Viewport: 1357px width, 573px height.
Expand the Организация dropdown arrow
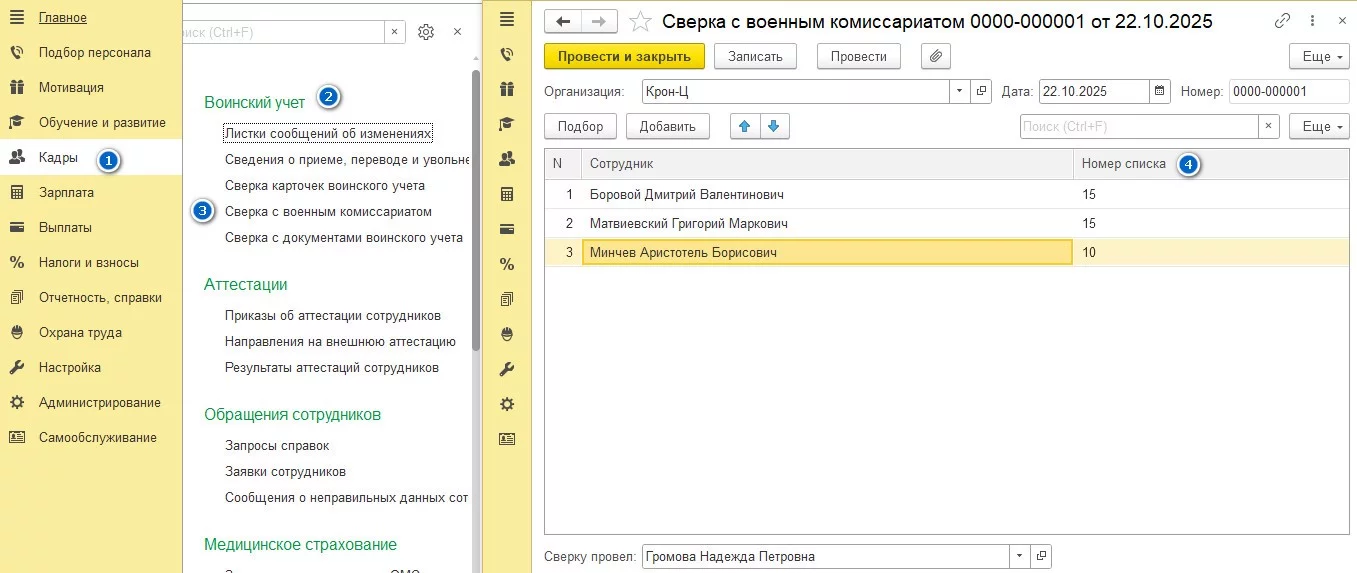pyautogui.click(x=959, y=91)
